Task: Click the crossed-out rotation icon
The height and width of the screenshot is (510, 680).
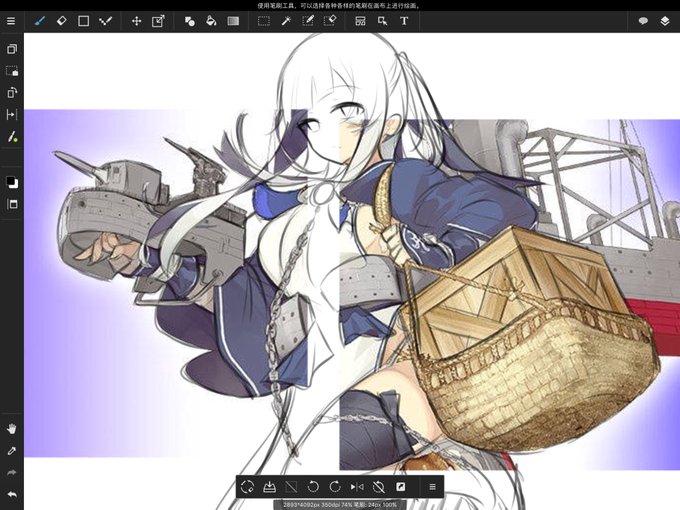Action: pyautogui.click(x=379, y=487)
